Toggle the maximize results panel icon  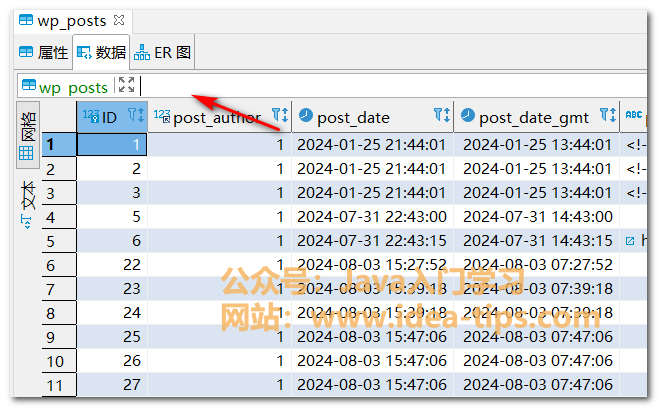point(126,85)
